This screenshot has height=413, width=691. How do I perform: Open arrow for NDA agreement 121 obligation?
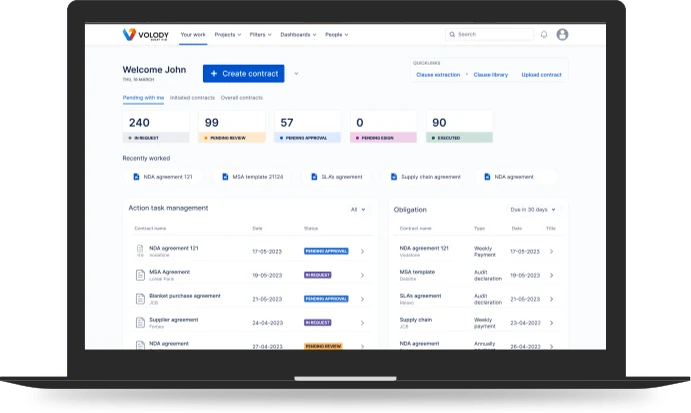coord(551,251)
